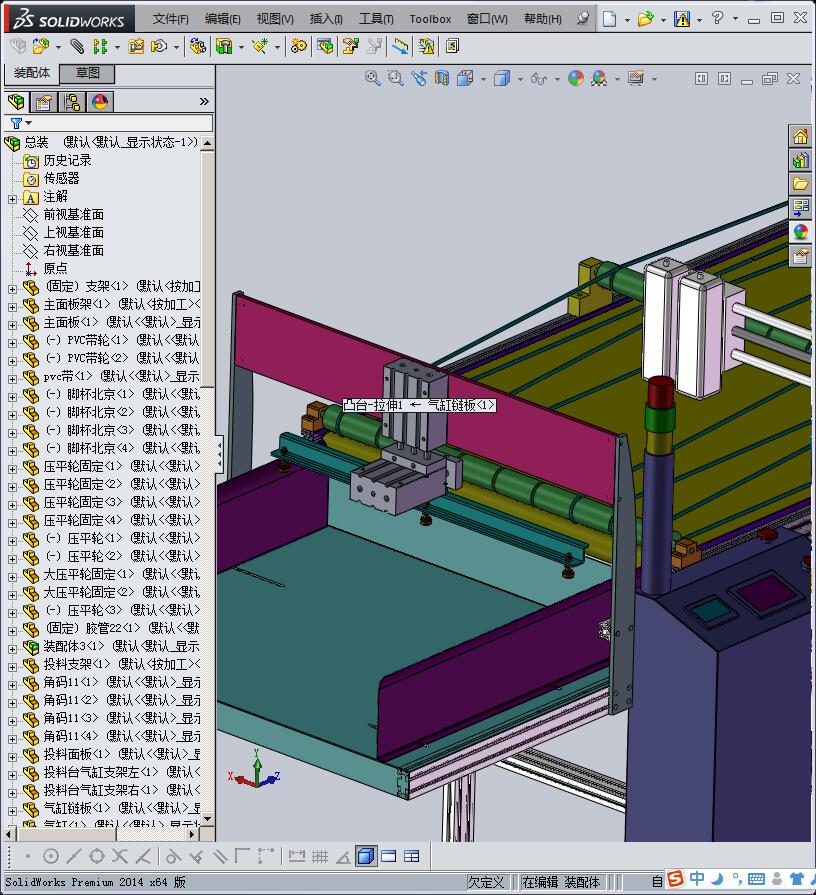
Task: Switch to the FeatureManager design tree tab
Action: coord(16,102)
